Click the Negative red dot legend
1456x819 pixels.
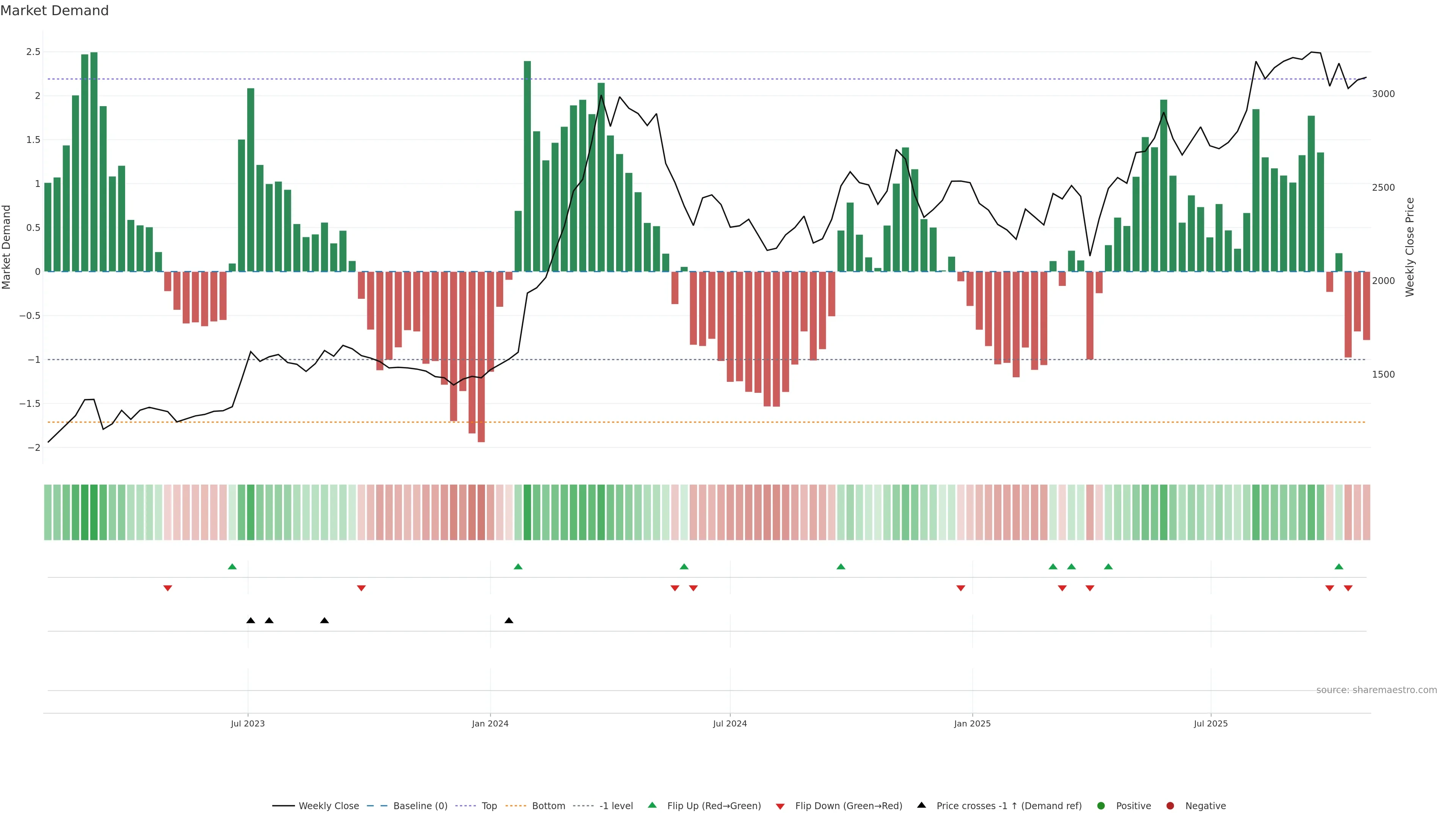pyautogui.click(x=1170, y=805)
